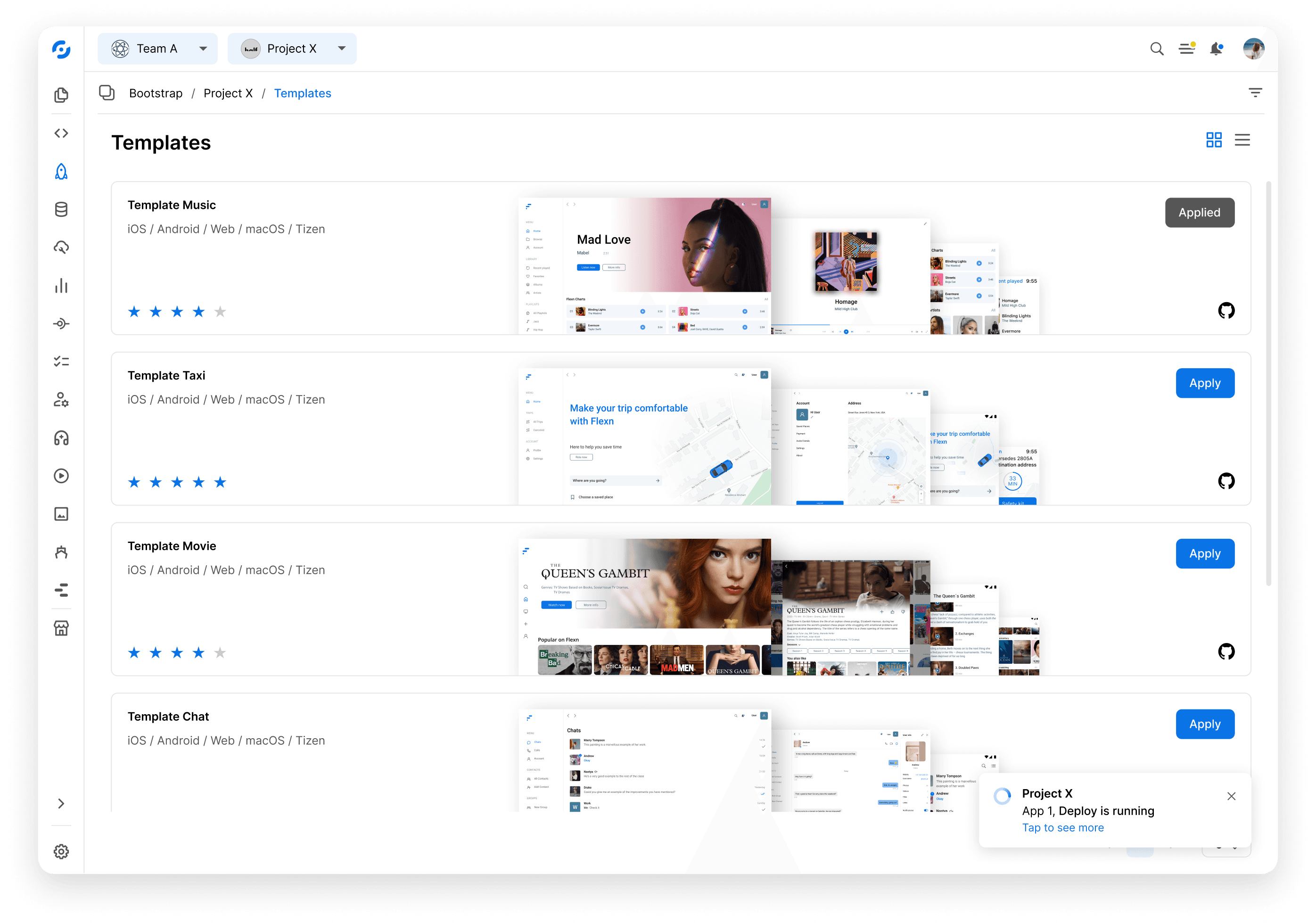Open the settings gear in sidebar
This screenshot has height=923, width=1316.
click(x=61, y=851)
